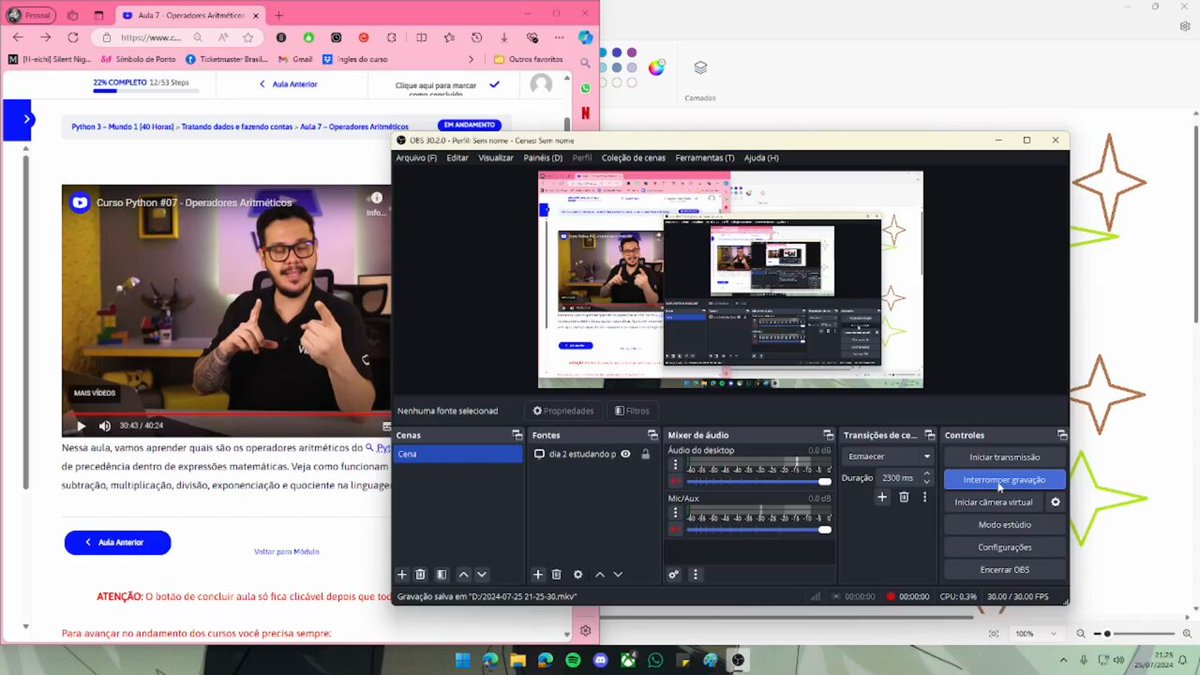Open color wheel picker in paint app
The height and width of the screenshot is (675, 1200).
(x=656, y=68)
